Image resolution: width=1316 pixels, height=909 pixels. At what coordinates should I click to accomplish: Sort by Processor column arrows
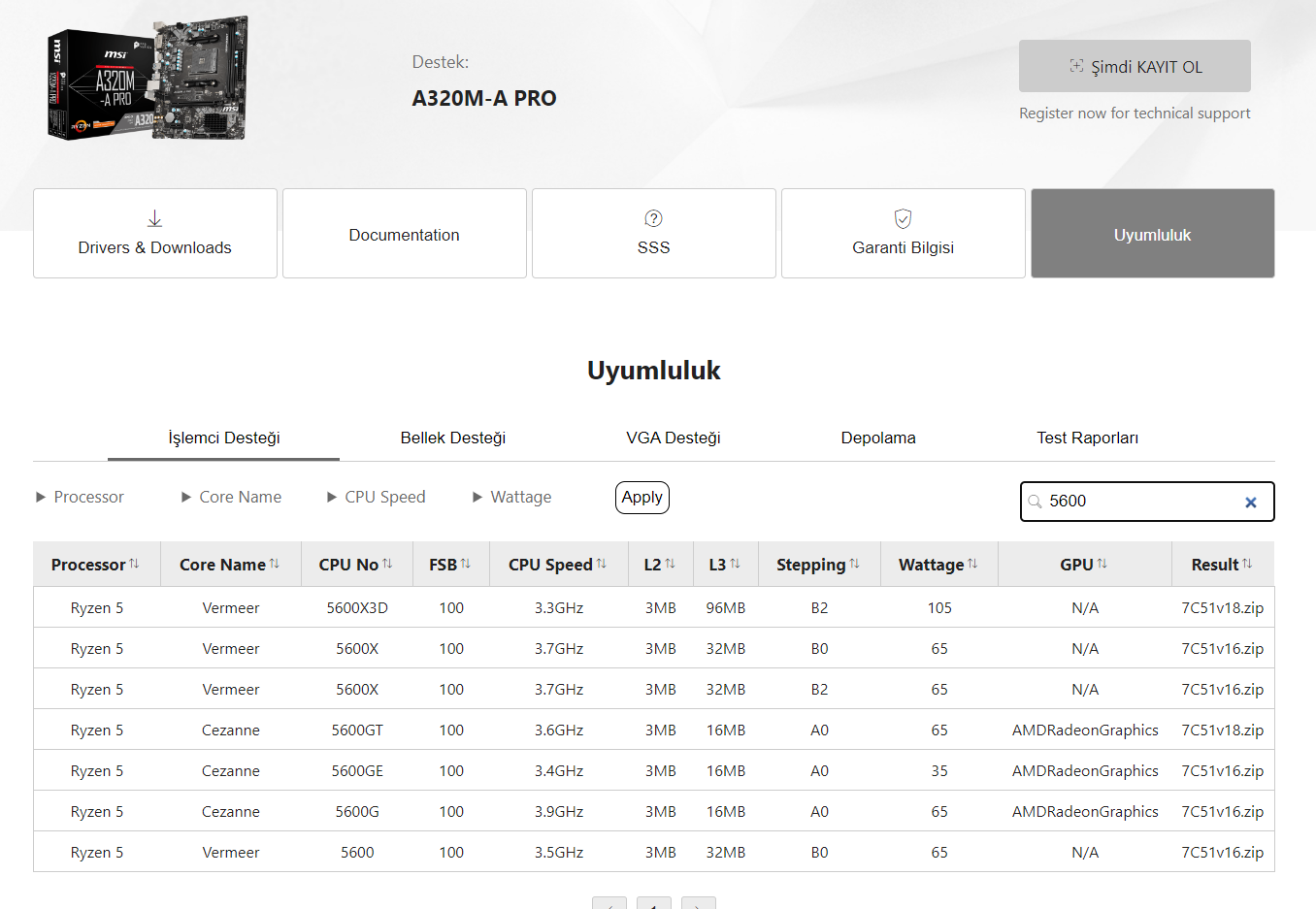click(134, 564)
